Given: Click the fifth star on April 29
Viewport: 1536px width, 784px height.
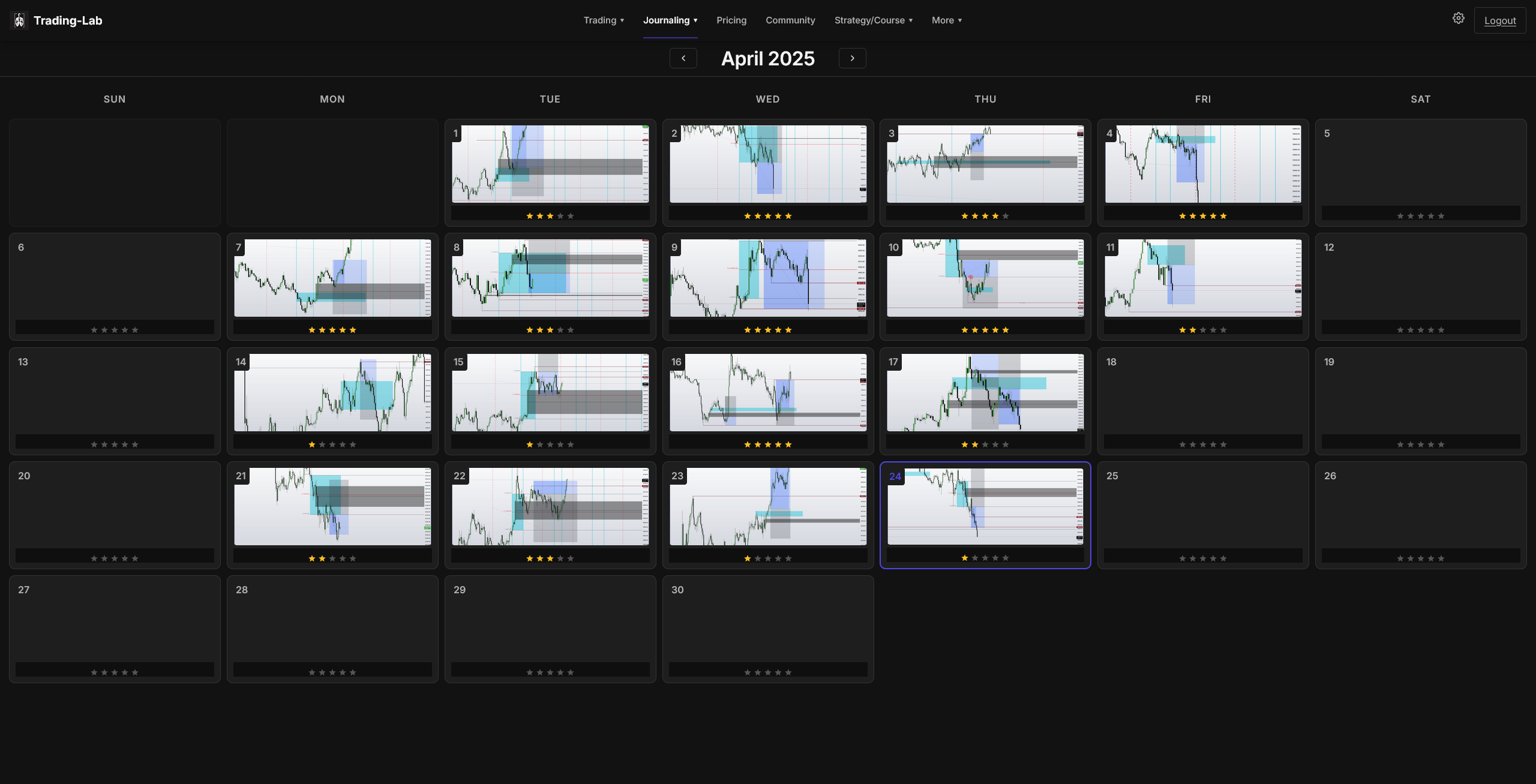Looking at the screenshot, I should [x=571, y=672].
